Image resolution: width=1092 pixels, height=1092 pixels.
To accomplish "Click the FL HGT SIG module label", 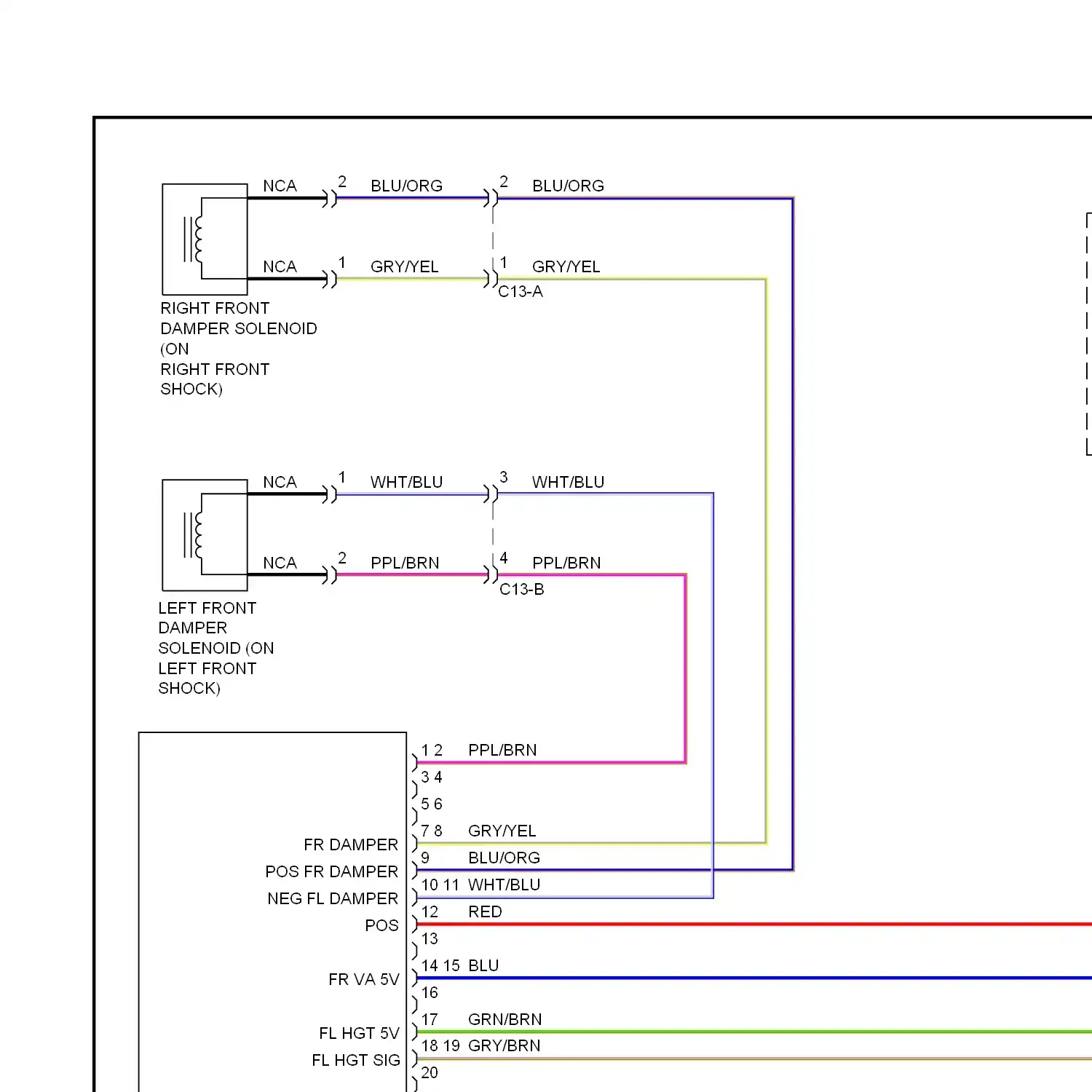I will tap(355, 1060).
